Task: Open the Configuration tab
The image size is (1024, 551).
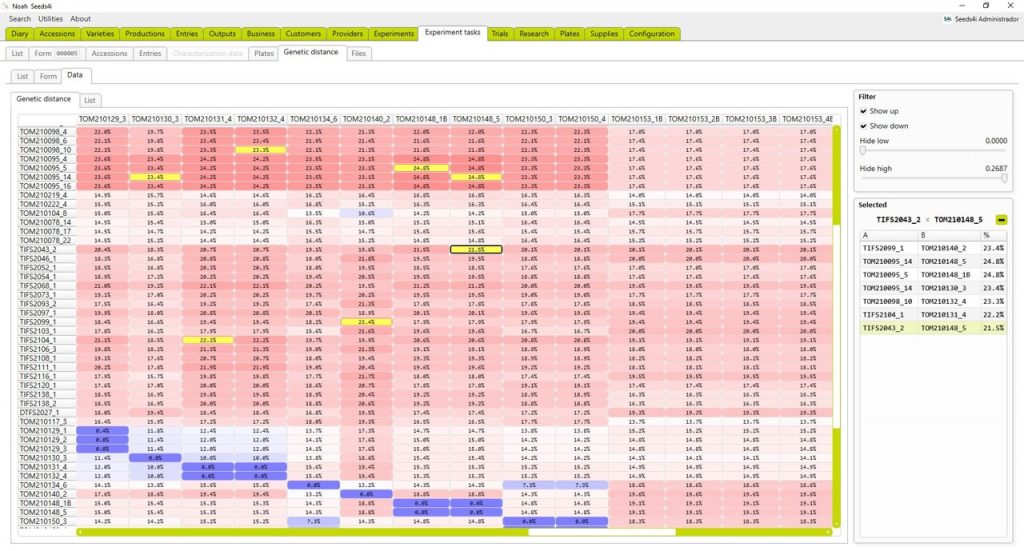Action: tap(652, 34)
